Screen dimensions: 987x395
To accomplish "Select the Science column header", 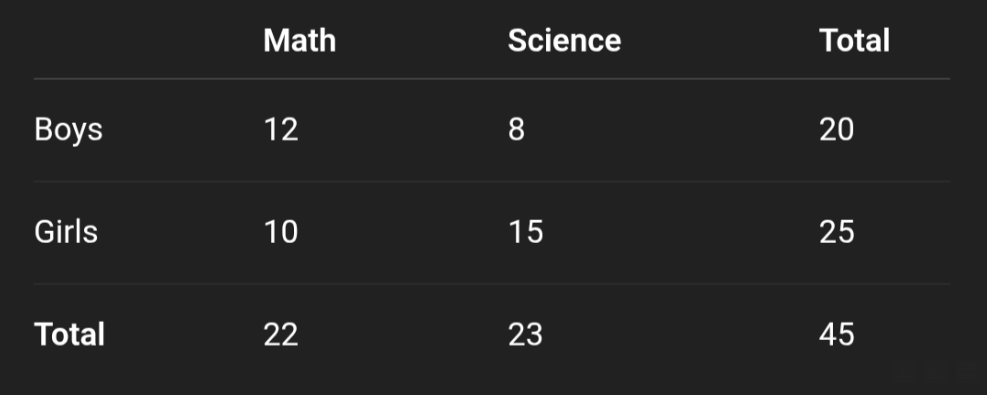I will 564,40.
